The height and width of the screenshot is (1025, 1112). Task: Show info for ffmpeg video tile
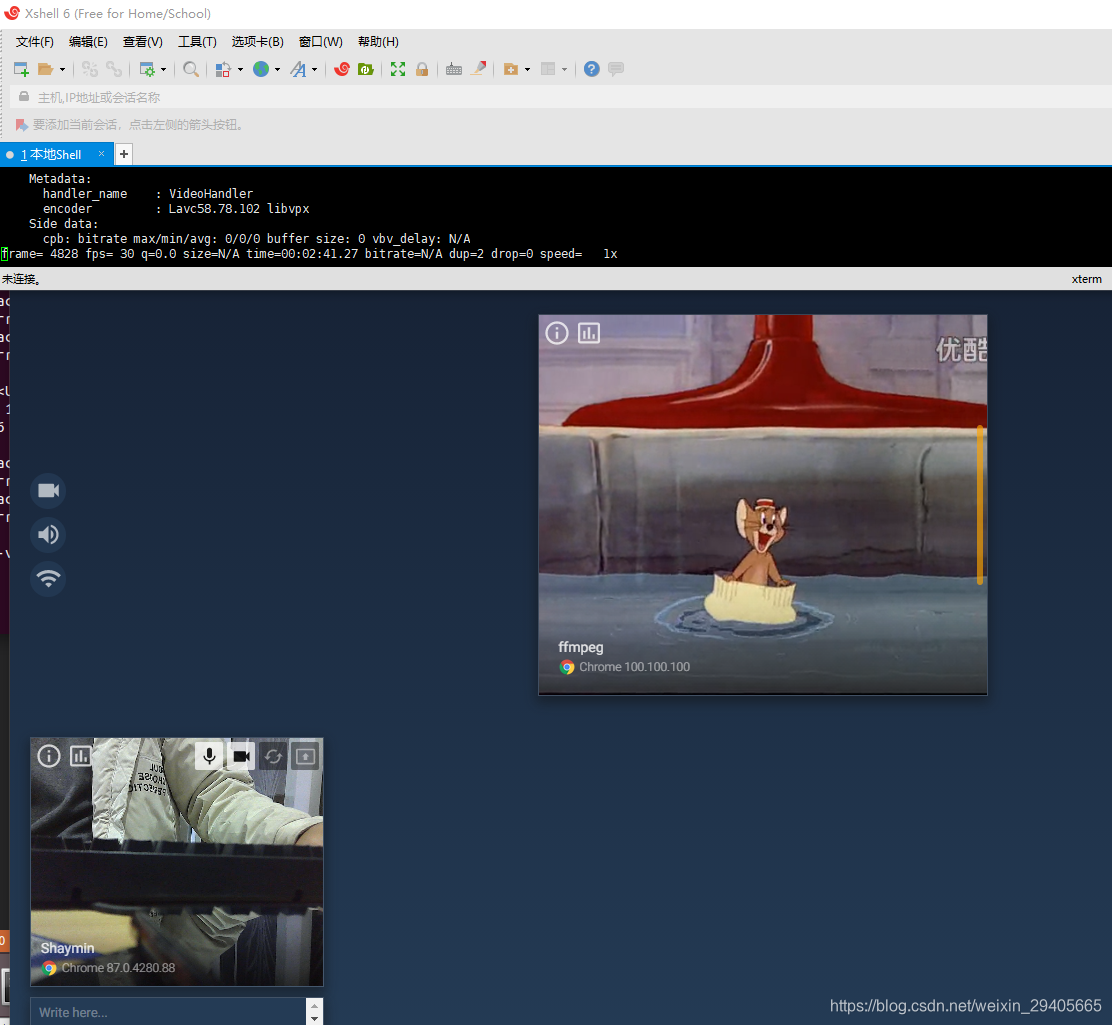tap(557, 333)
